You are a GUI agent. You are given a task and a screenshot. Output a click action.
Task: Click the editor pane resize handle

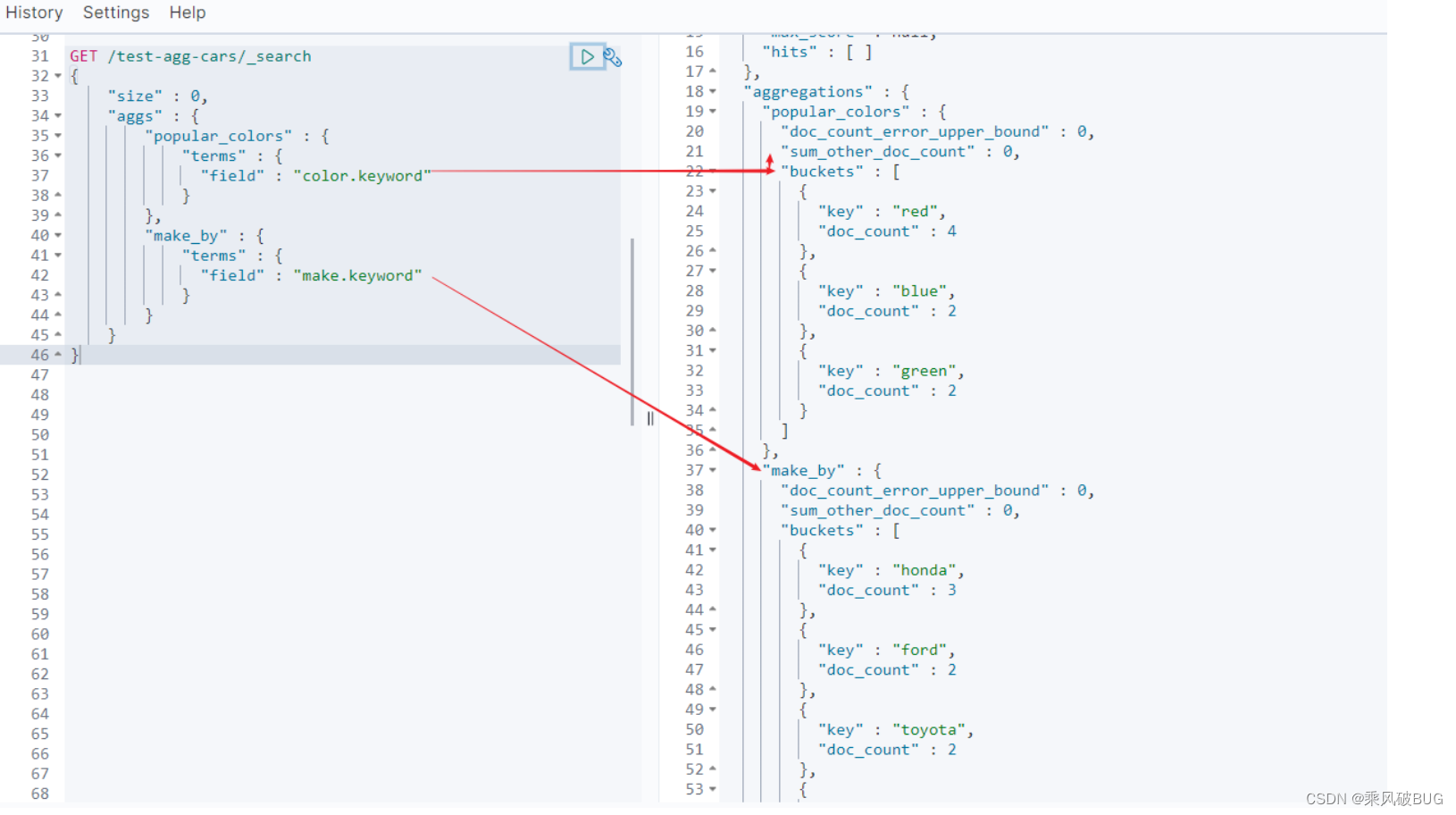click(x=650, y=418)
